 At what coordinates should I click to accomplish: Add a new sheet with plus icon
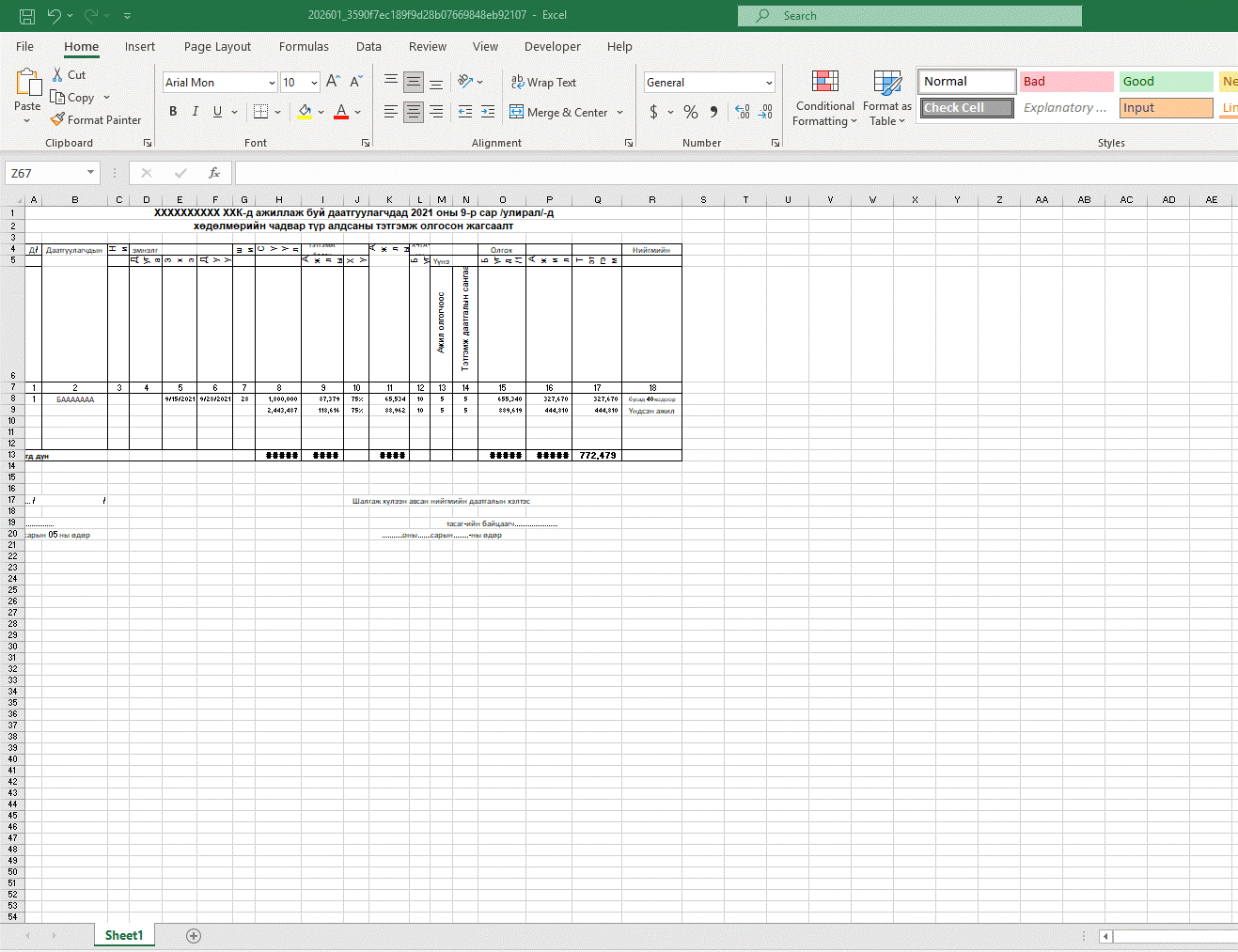pyautogui.click(x=194, y=935)
